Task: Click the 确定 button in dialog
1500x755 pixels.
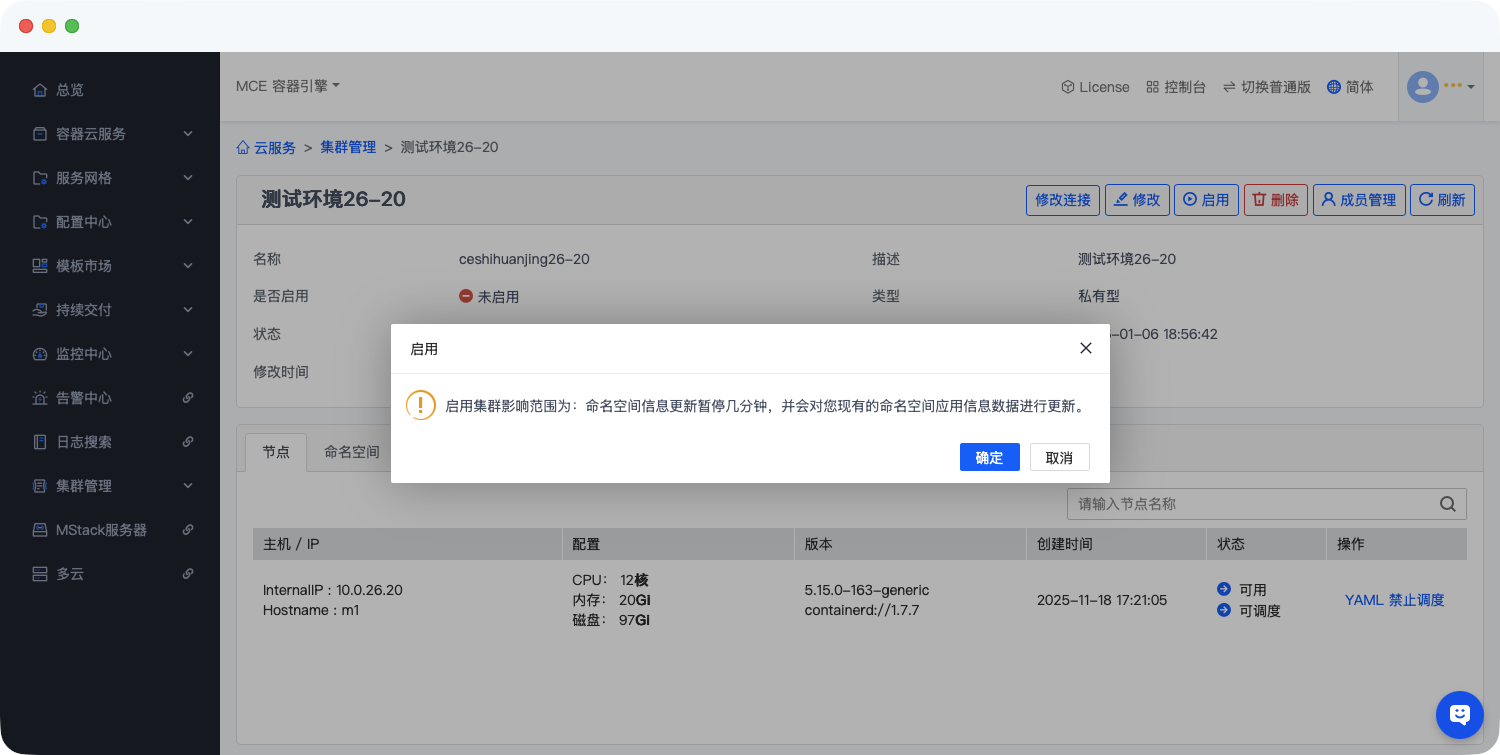Action: (x=989, y=457)
